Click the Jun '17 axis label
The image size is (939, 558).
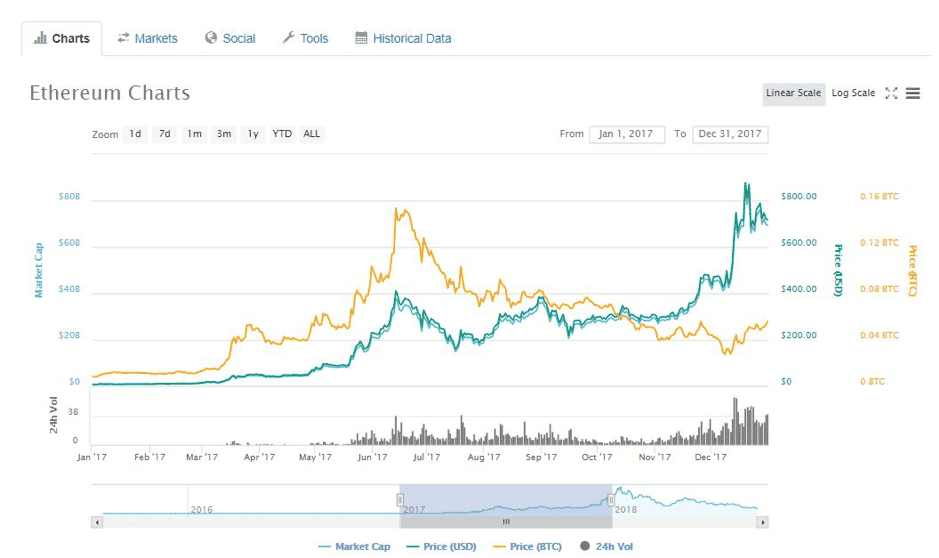(x=372, y=457)
